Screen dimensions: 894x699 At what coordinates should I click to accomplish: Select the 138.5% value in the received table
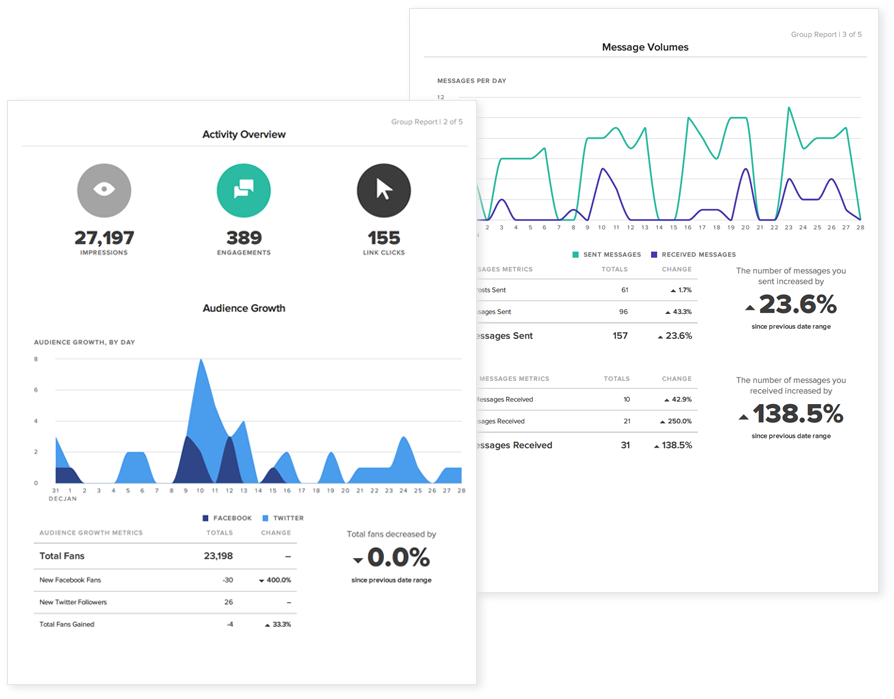click(677, 446)
